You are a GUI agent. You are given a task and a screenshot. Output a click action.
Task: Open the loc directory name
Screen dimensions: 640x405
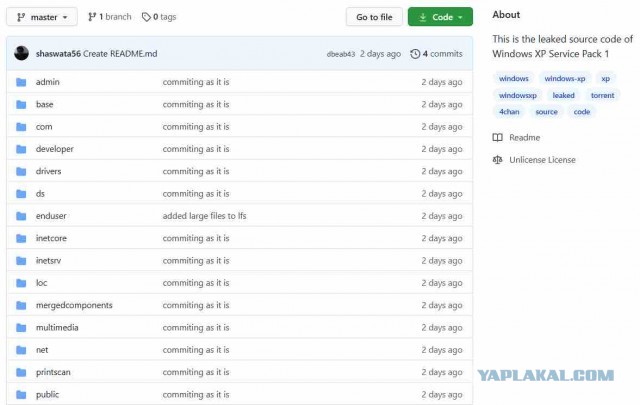pyautogui.click(x=42, y=283)
